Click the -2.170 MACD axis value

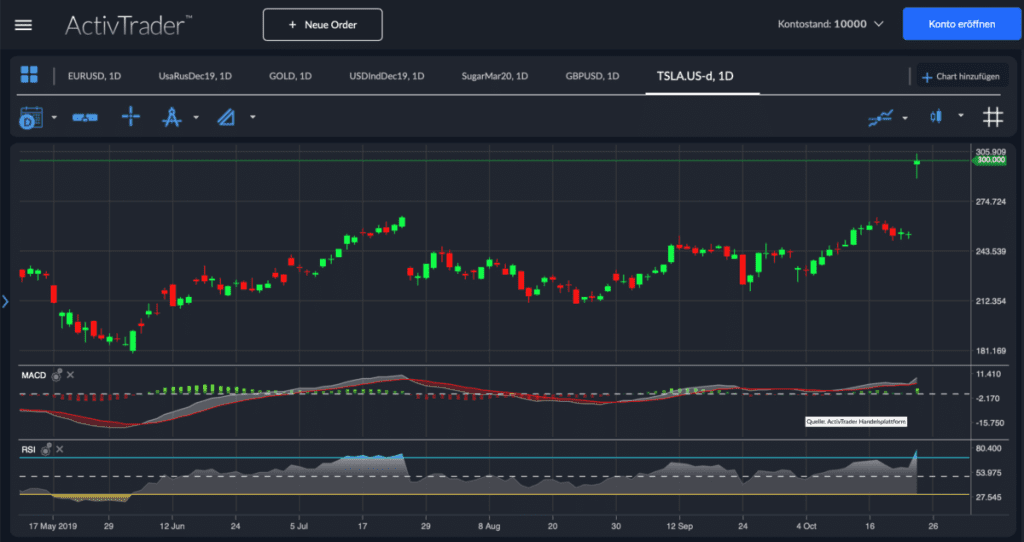click(989, 398)
